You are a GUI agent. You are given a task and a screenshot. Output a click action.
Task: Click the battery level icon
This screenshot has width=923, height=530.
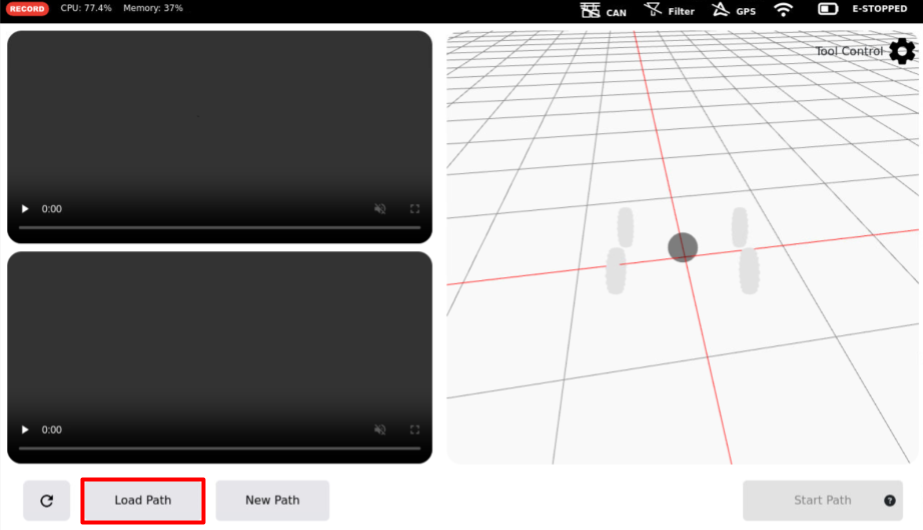[828, 9]
